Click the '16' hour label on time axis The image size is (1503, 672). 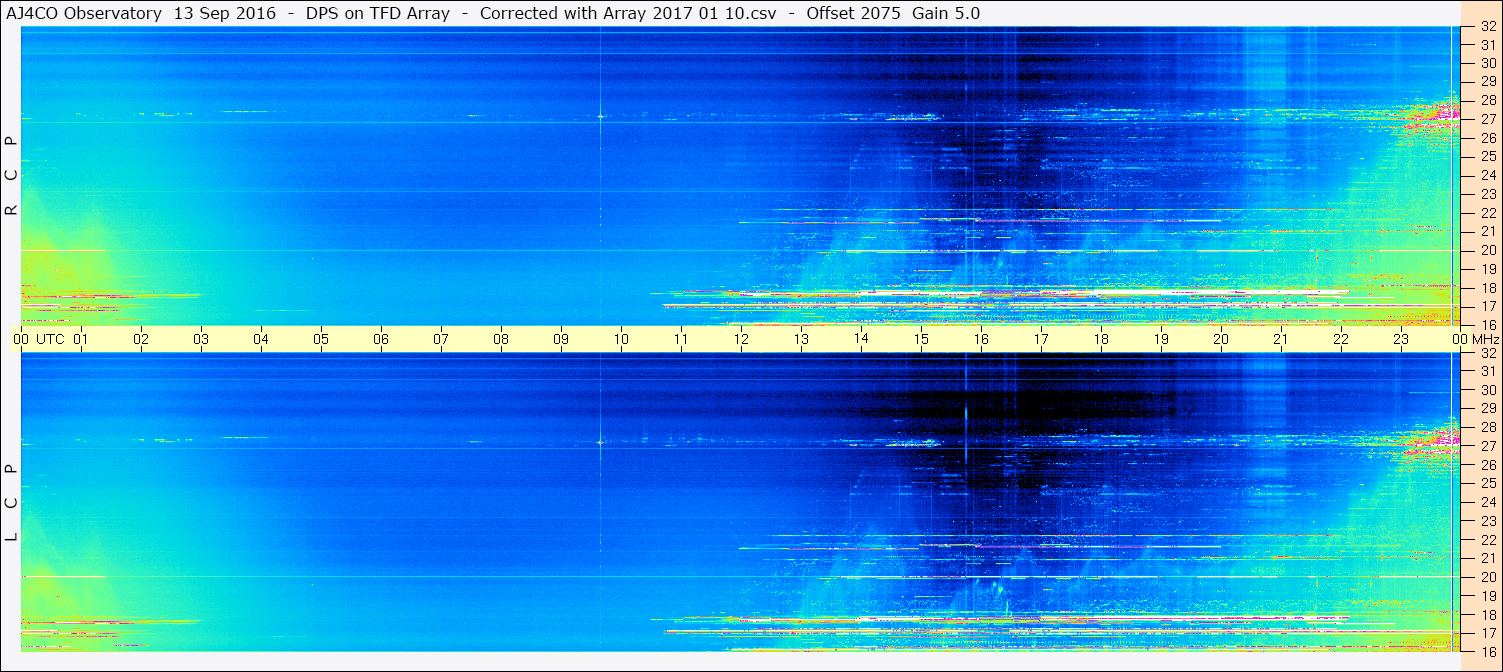click(x=981, y=339)
